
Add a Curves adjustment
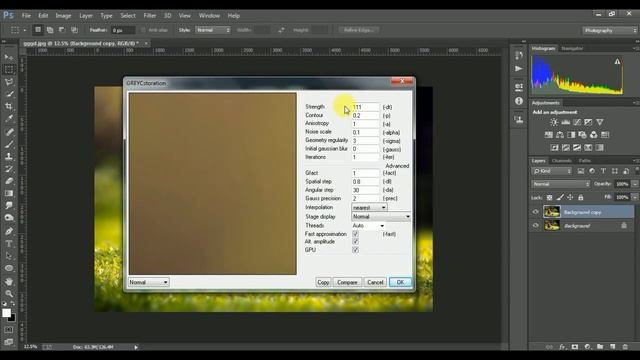coord(577,122)
